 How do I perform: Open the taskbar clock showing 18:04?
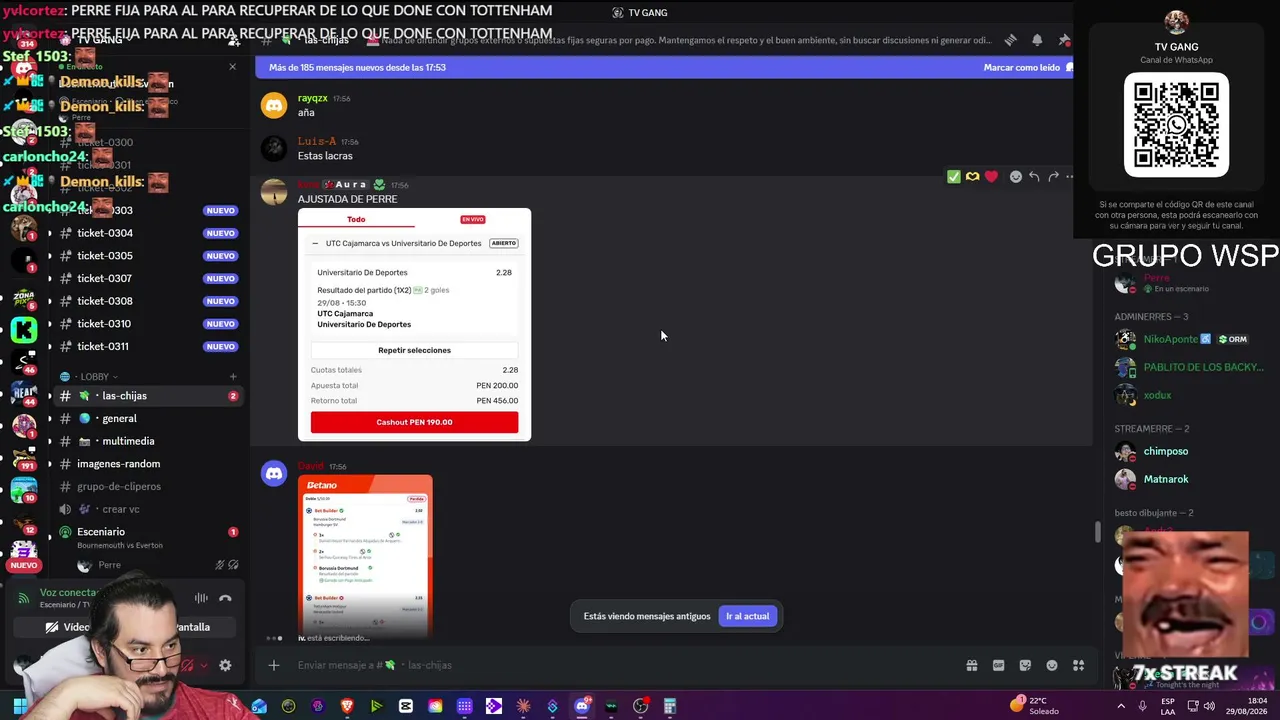point(1246,706)
